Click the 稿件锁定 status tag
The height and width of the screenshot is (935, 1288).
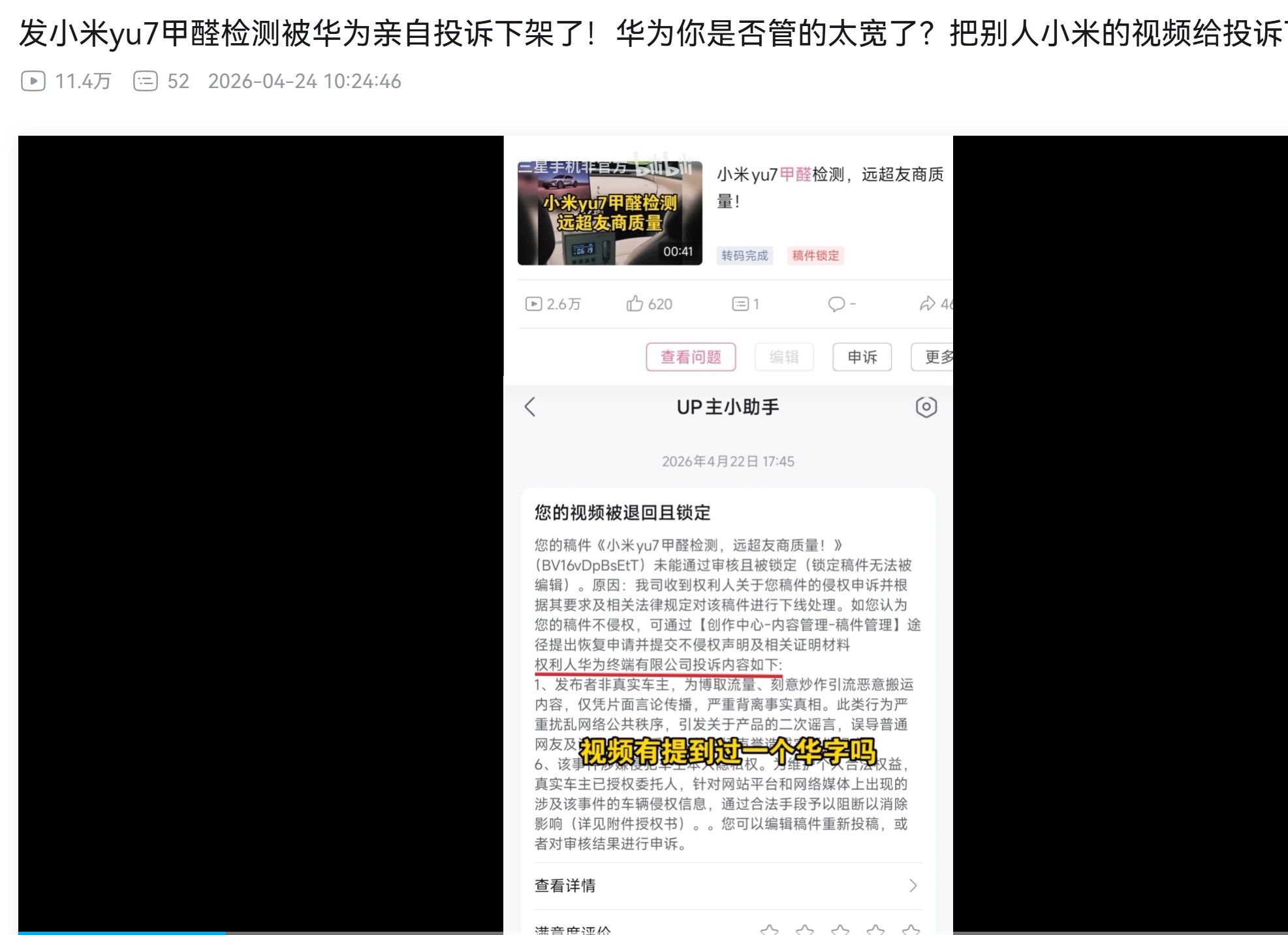815,256
